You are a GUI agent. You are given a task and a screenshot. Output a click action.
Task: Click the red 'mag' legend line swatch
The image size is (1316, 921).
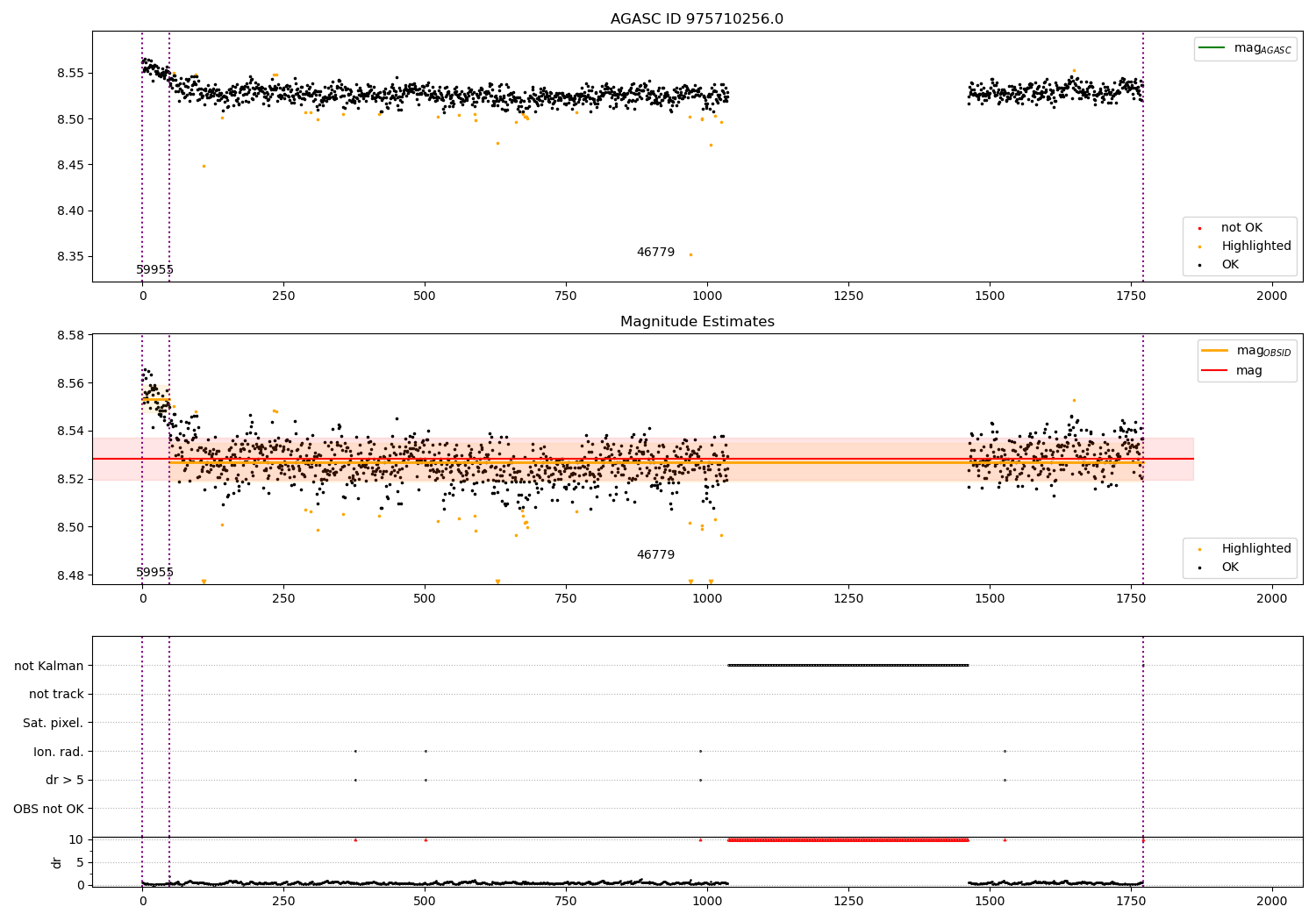click(1214, 370)
